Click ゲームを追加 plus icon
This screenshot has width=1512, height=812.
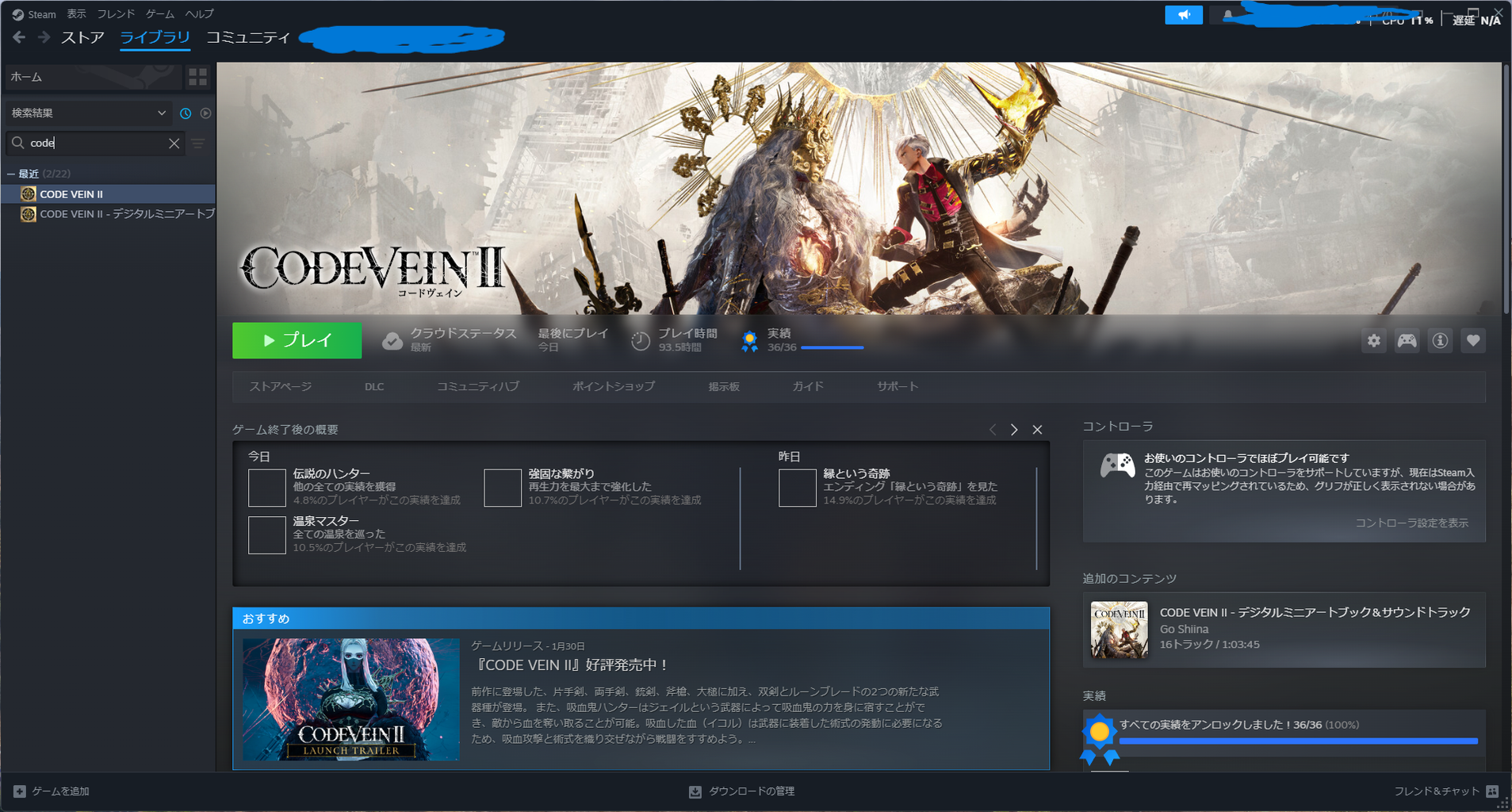click(20, 791)
